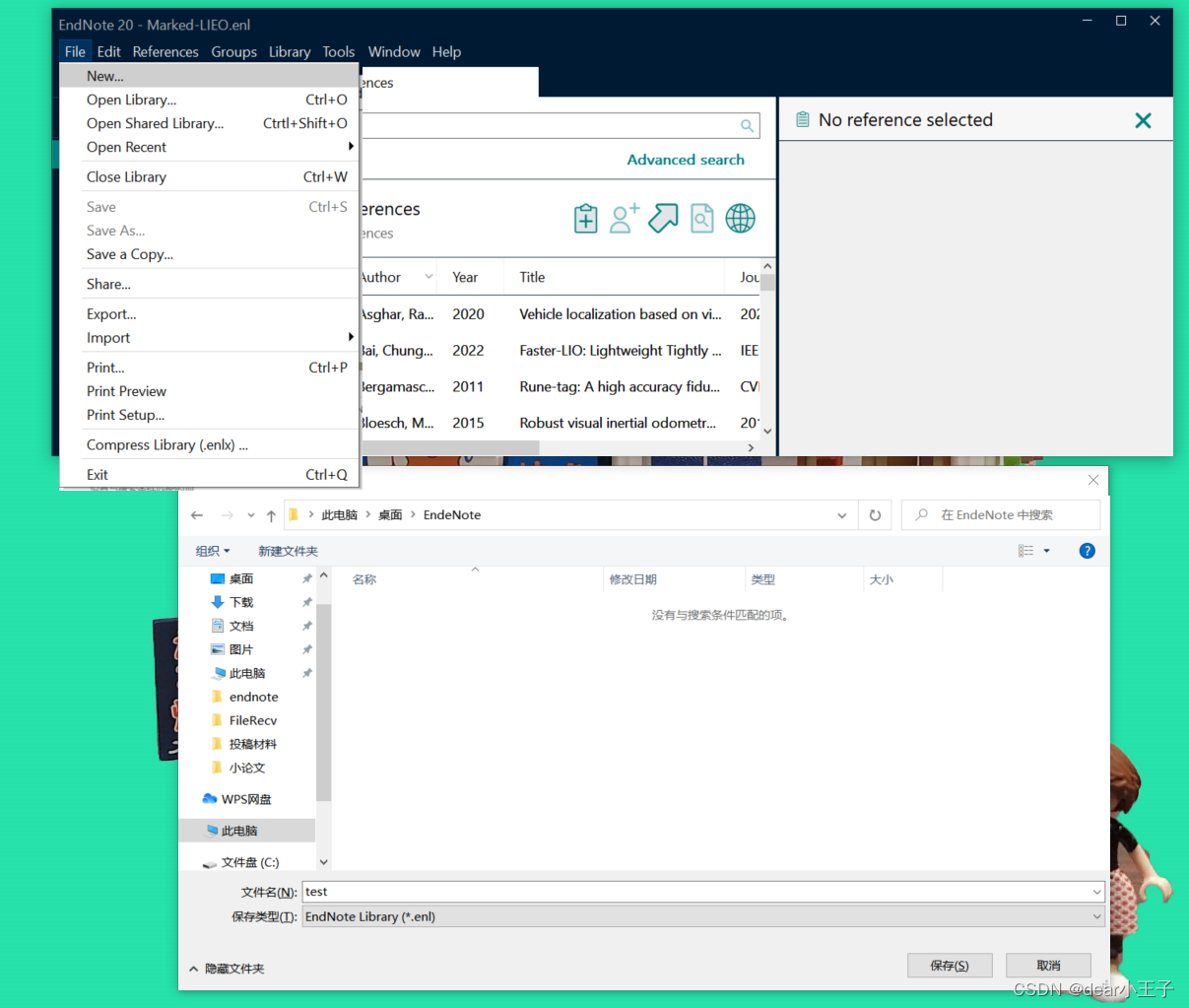Expand the Import submenu
Viewport: 1189px width, 1008px height.
coord(209,337)
